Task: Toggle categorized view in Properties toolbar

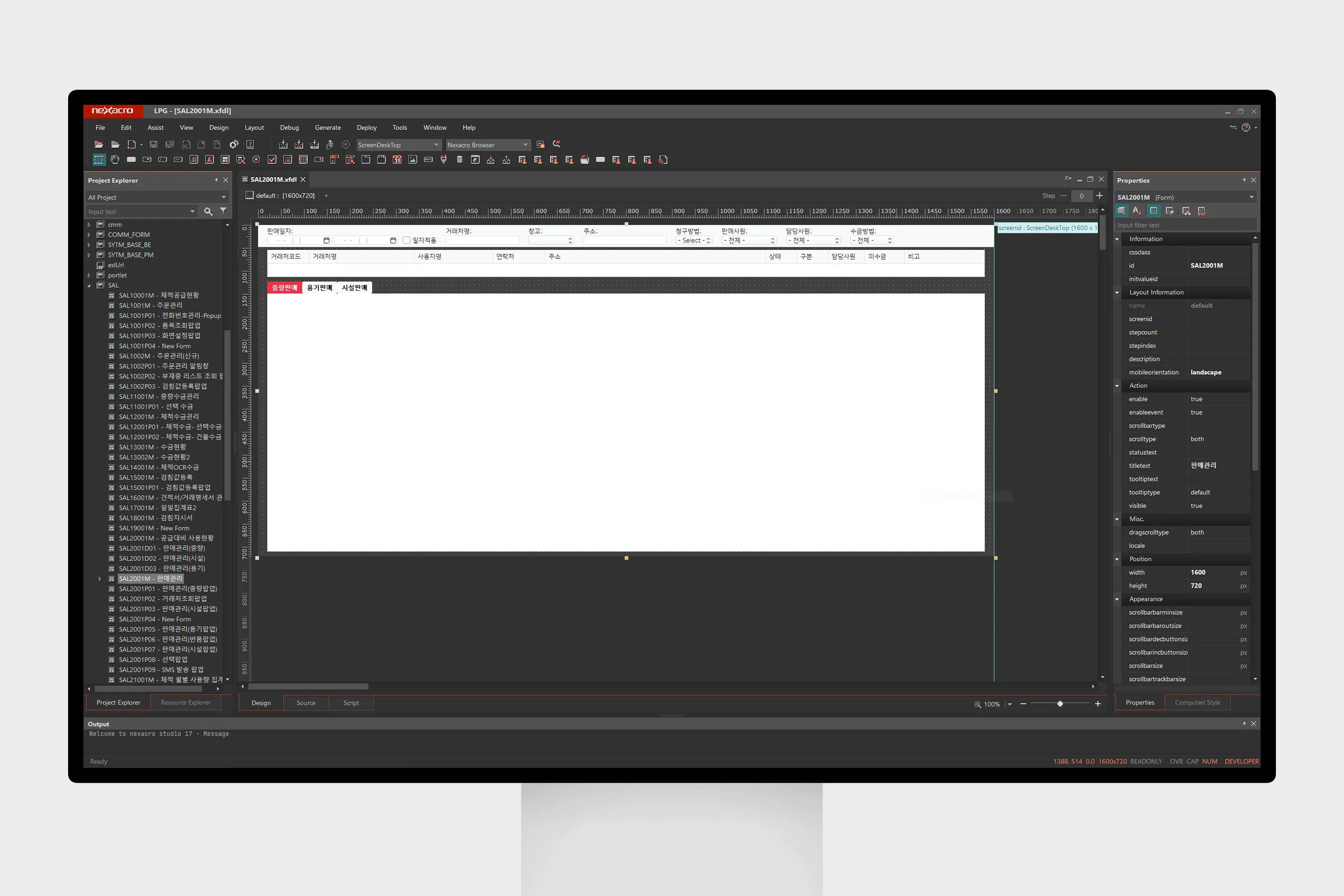Action: pyautogui.click(x=1121, y=211)
